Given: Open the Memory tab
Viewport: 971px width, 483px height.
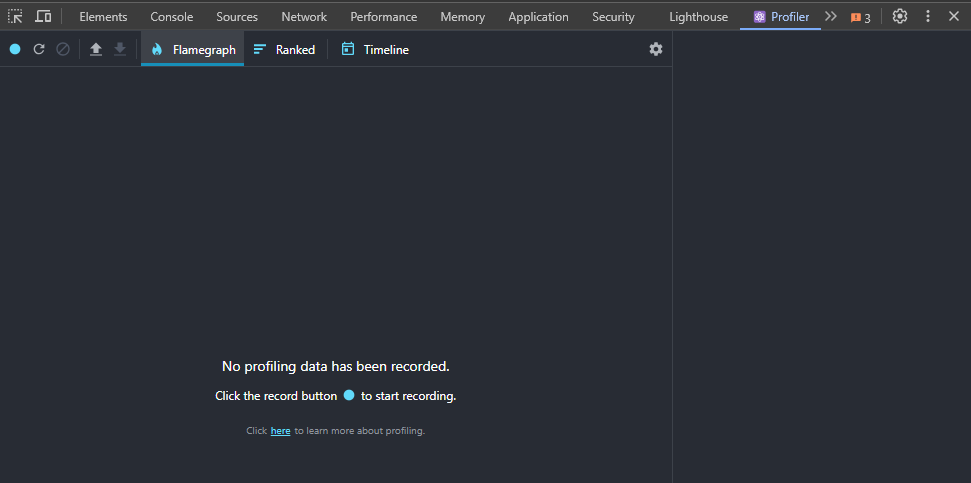Looking at the screenshot, I should [463, 17].
